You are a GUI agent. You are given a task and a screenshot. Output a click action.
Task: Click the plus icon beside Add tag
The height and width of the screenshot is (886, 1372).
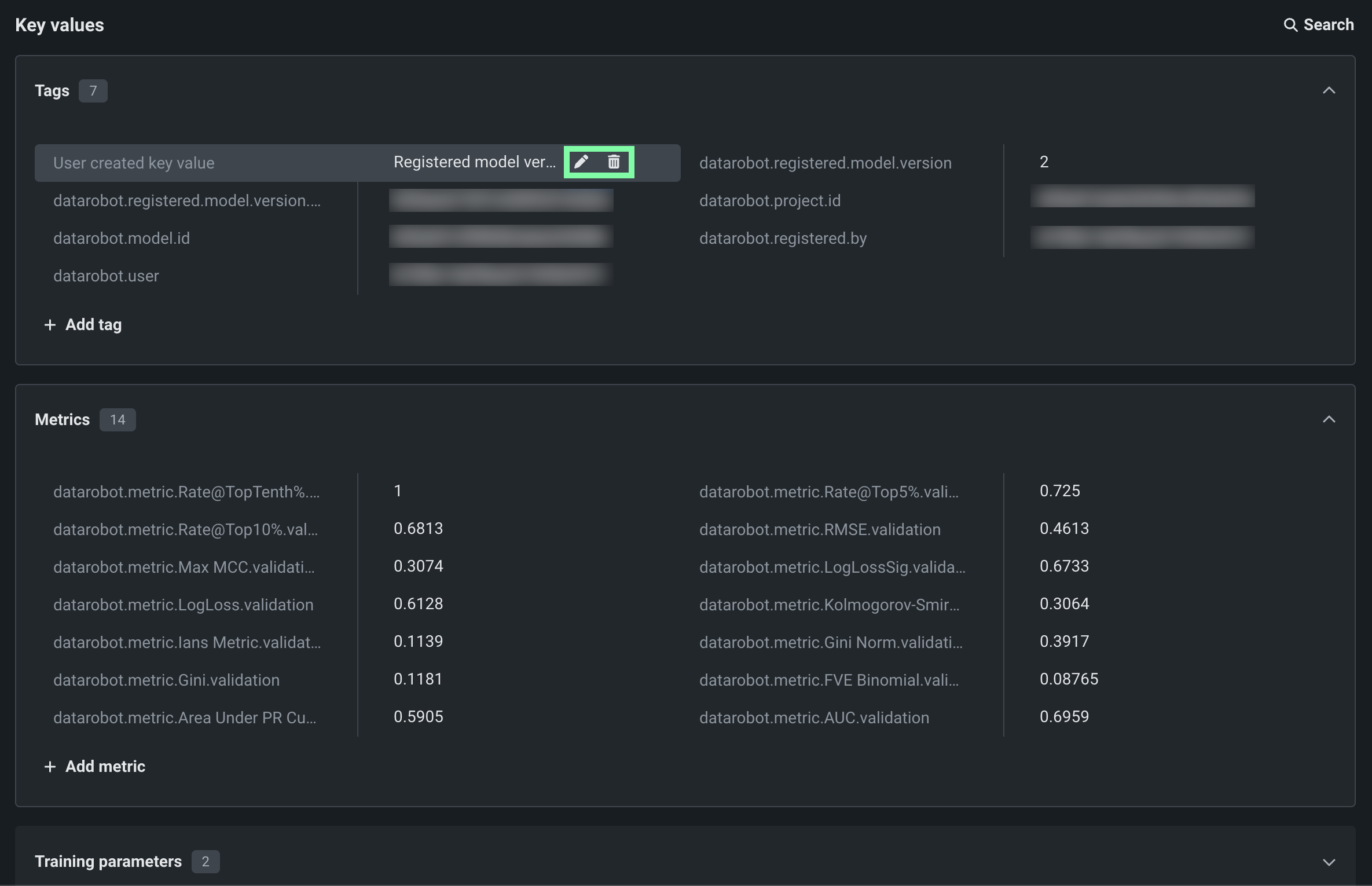point(50,325)
